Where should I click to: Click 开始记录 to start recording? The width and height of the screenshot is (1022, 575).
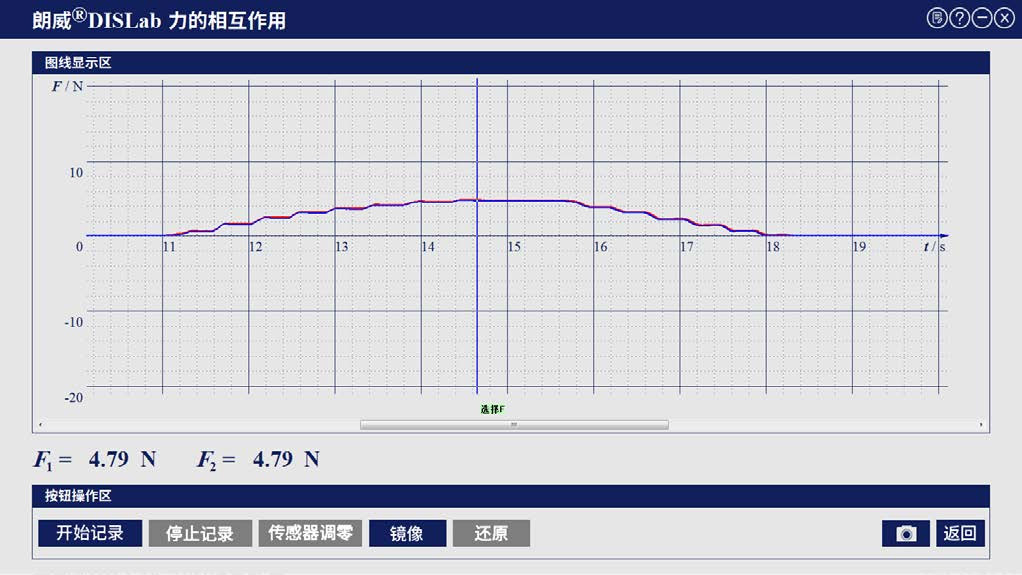90,534
